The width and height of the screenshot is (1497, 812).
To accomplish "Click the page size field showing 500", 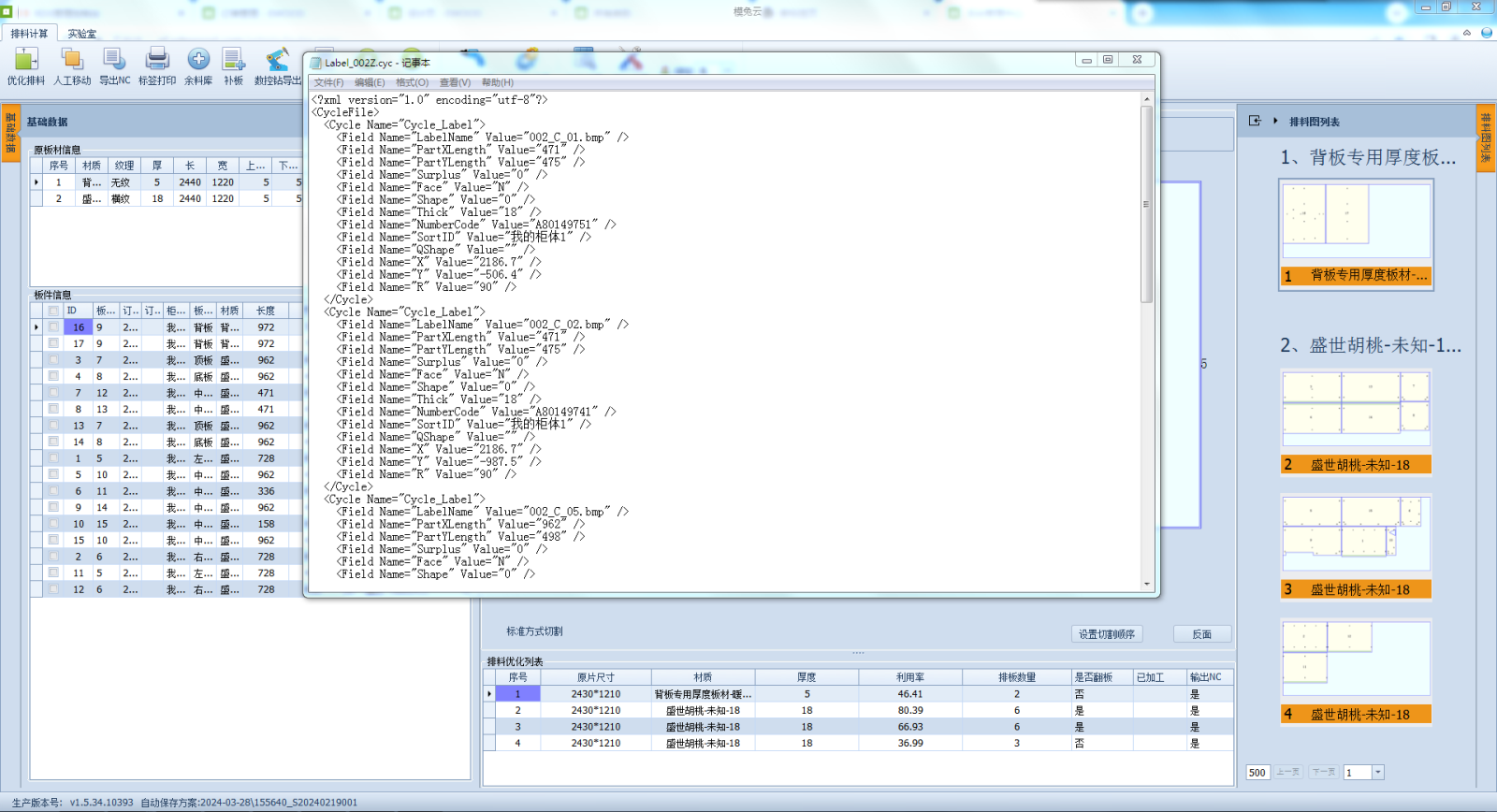I will tap(1257, 773).
